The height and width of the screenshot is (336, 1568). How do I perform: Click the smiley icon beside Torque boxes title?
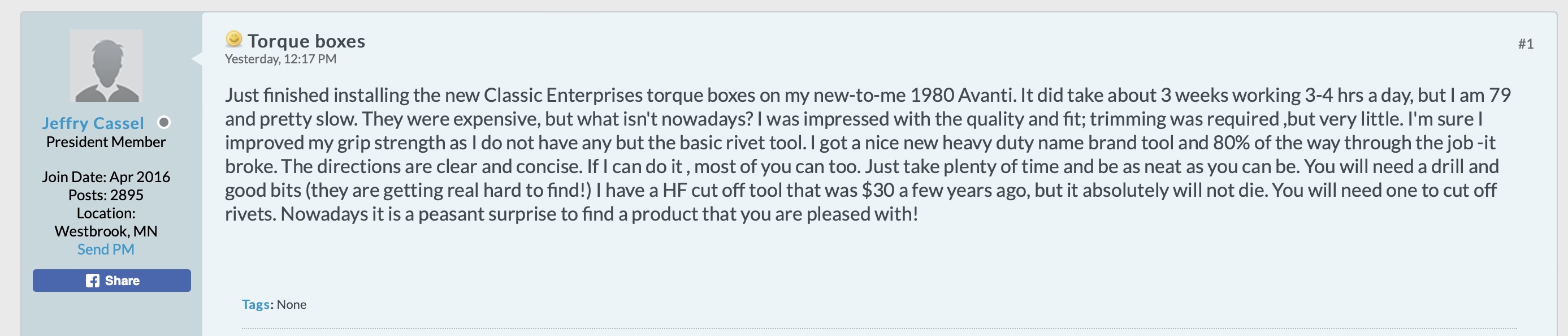click(x=234, y=40)
